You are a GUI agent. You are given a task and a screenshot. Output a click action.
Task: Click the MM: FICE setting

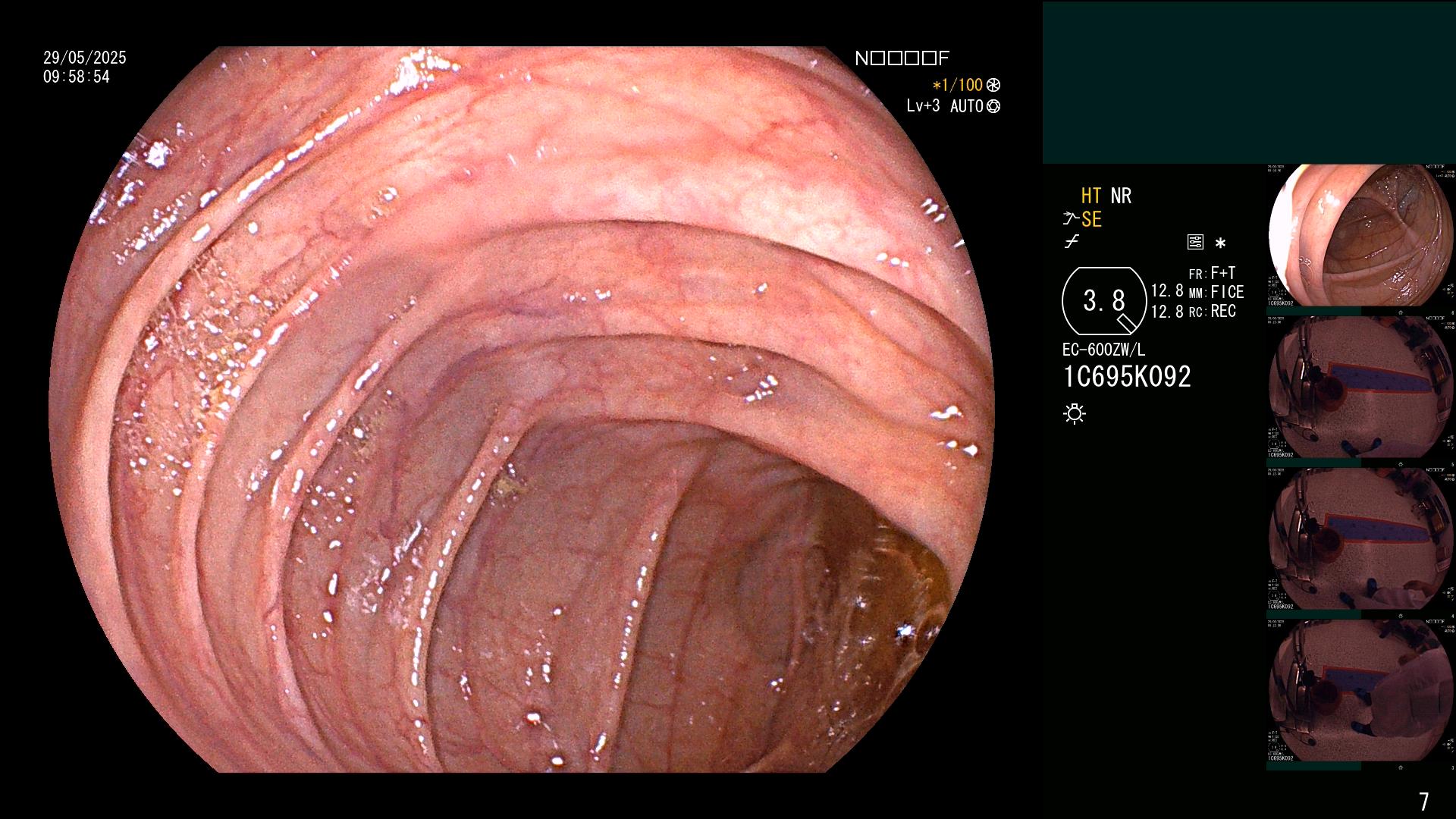click(x=1216, y=292)
